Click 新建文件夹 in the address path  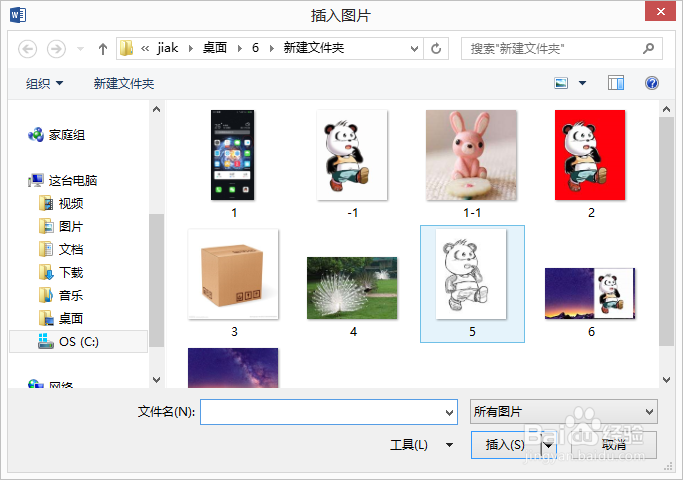pos(314,48)
